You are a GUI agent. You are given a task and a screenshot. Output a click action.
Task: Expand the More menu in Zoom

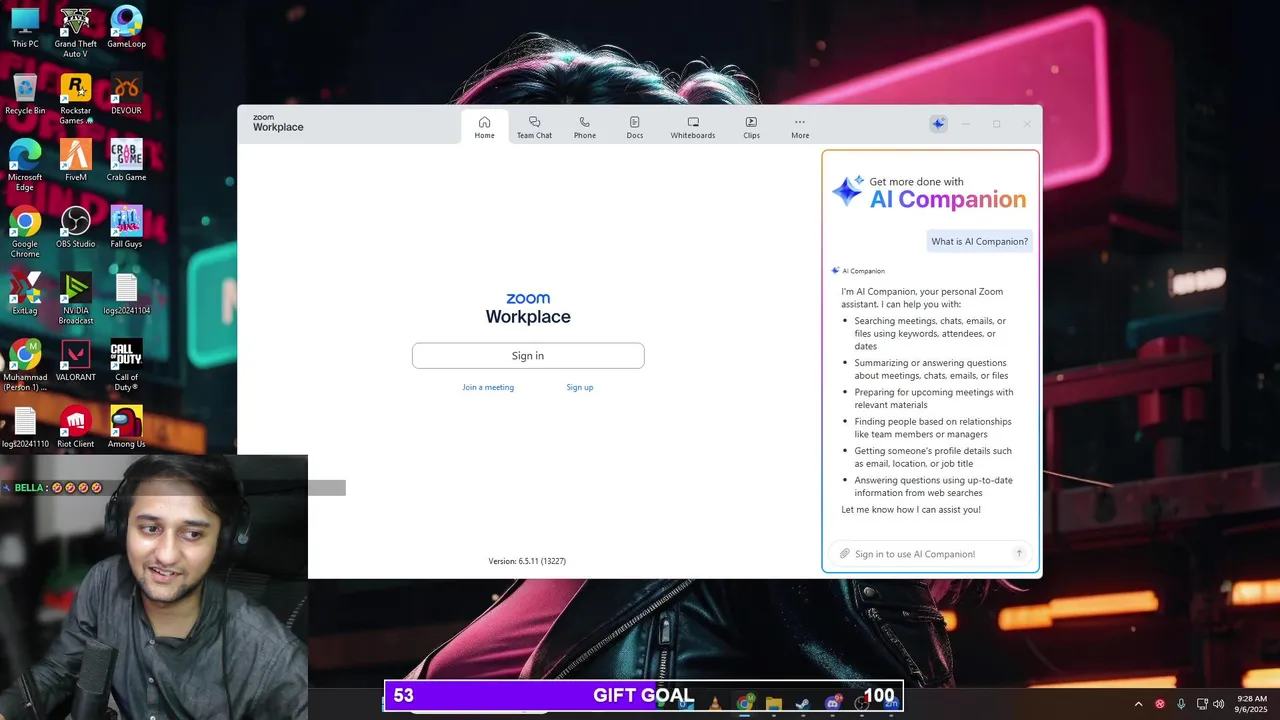click(800, 127)
